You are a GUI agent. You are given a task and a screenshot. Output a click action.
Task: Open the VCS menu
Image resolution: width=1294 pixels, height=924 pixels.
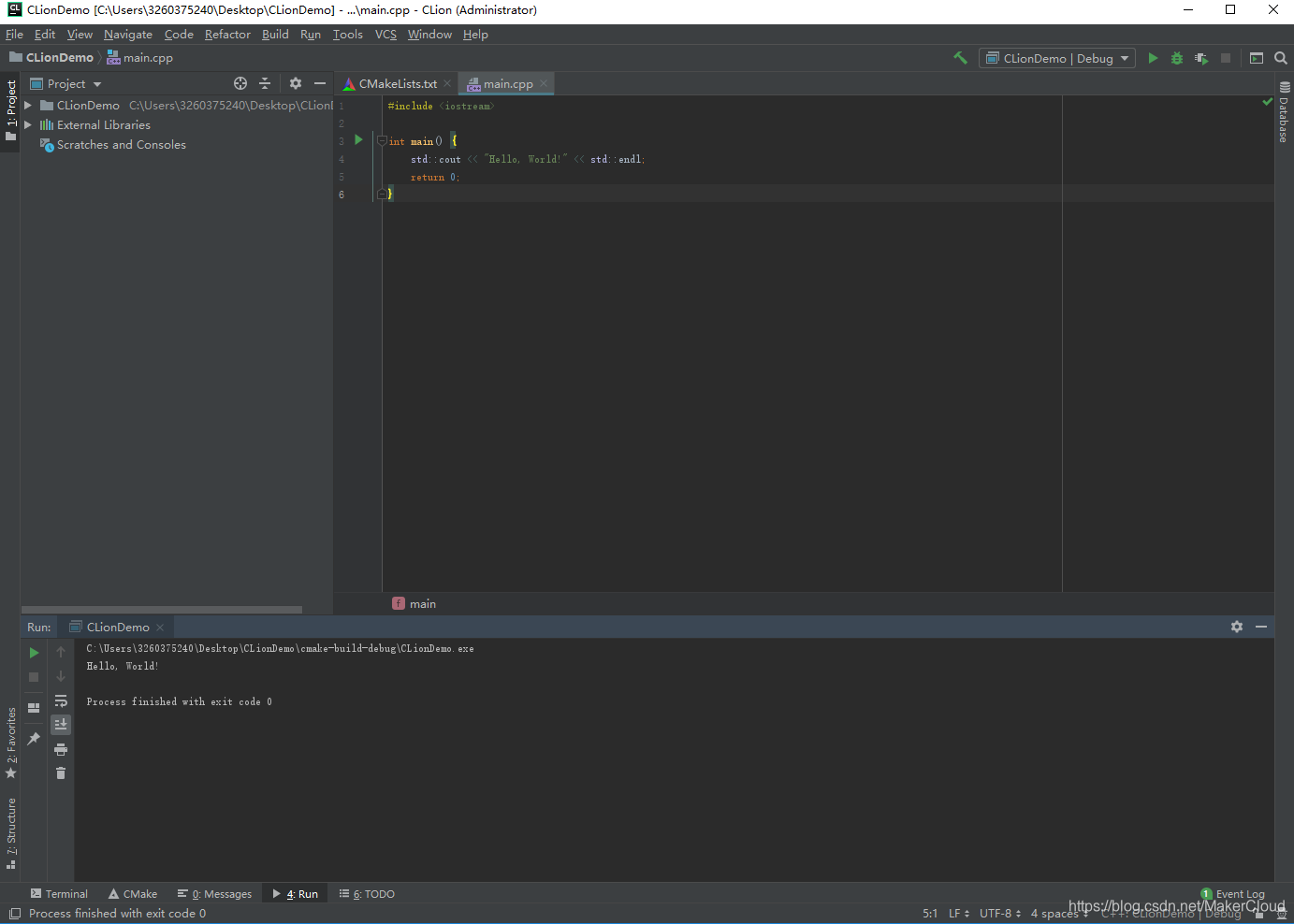click(385, 35)
